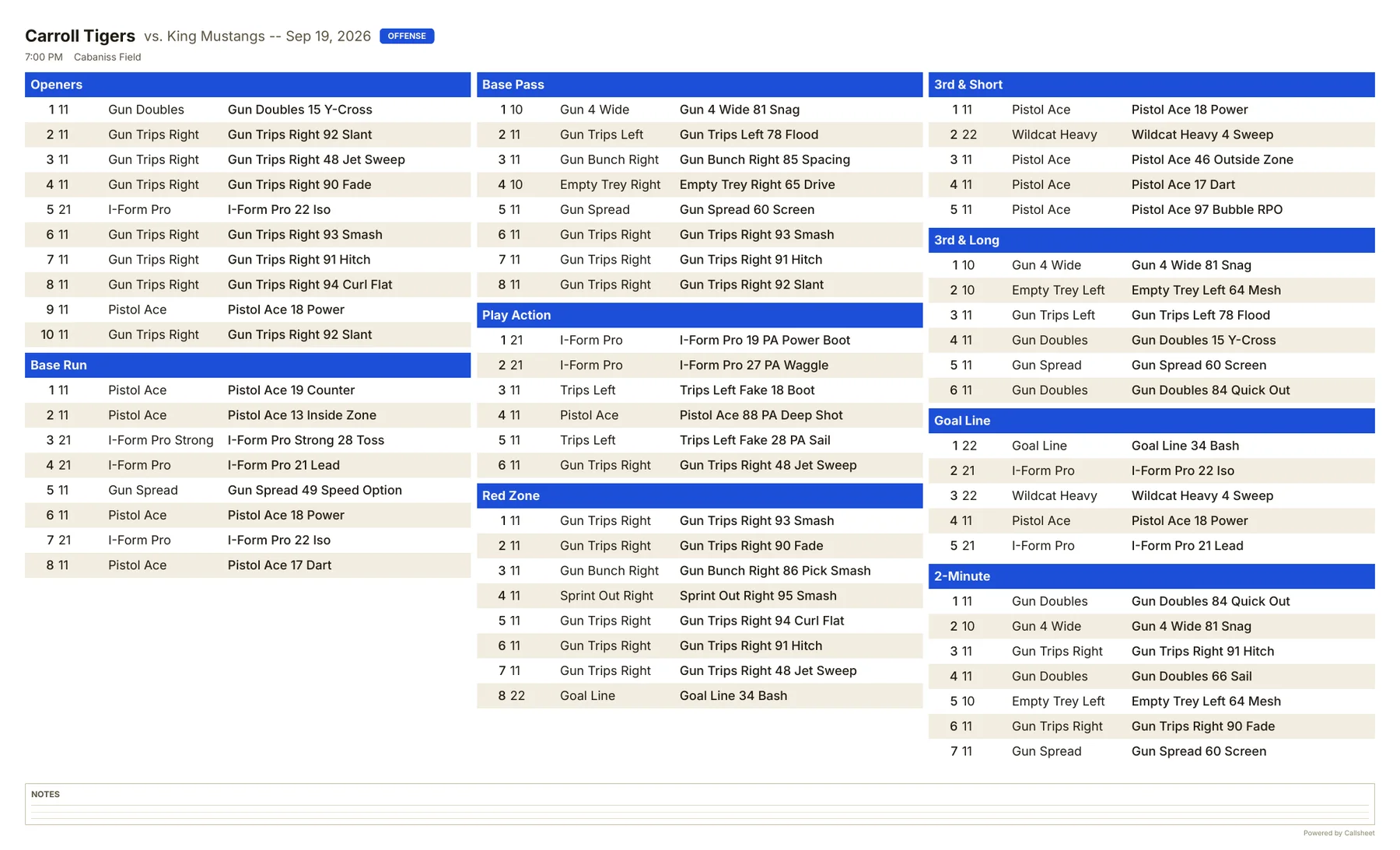
Task: Select the Red Zone section header
Action: coord(699,495)
